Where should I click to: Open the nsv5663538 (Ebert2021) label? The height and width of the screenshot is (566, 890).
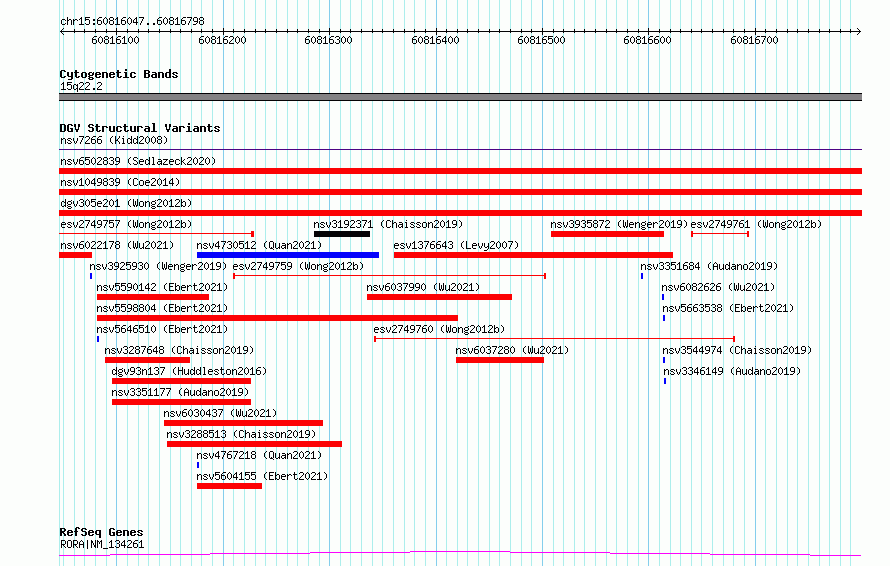coord(728,308)
